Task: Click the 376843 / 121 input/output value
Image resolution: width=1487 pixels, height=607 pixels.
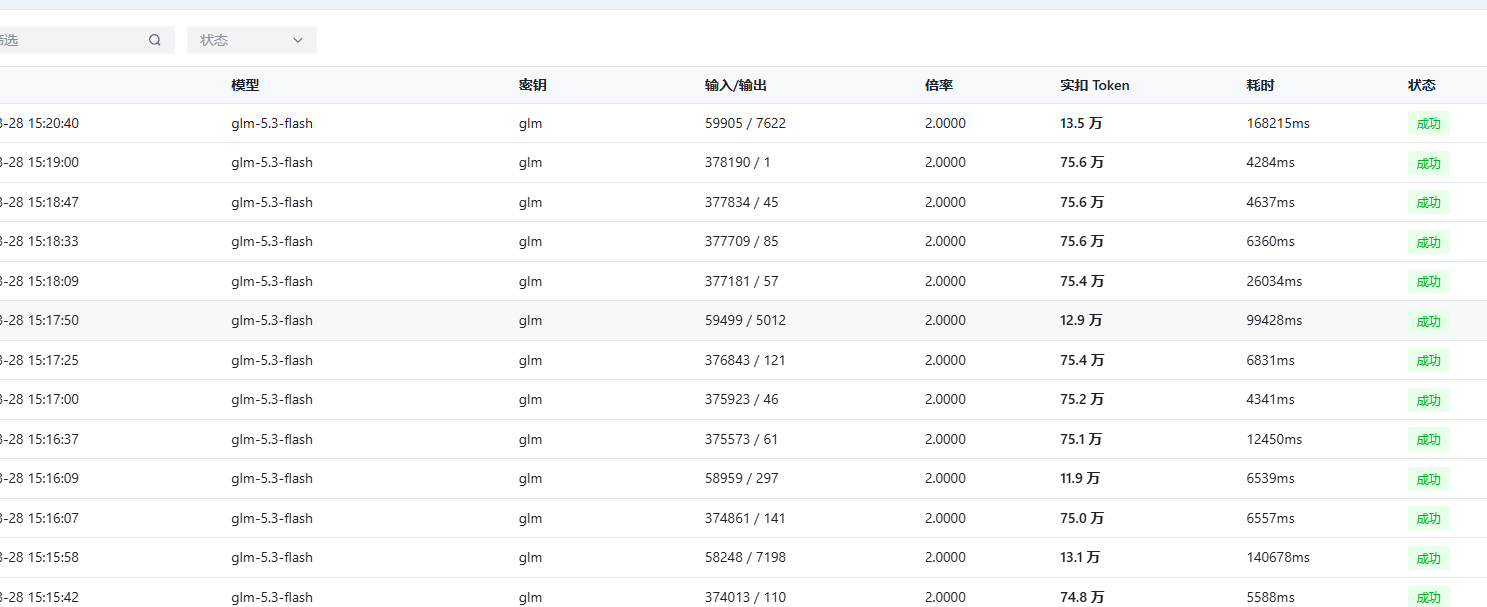Action: point(745,360)
